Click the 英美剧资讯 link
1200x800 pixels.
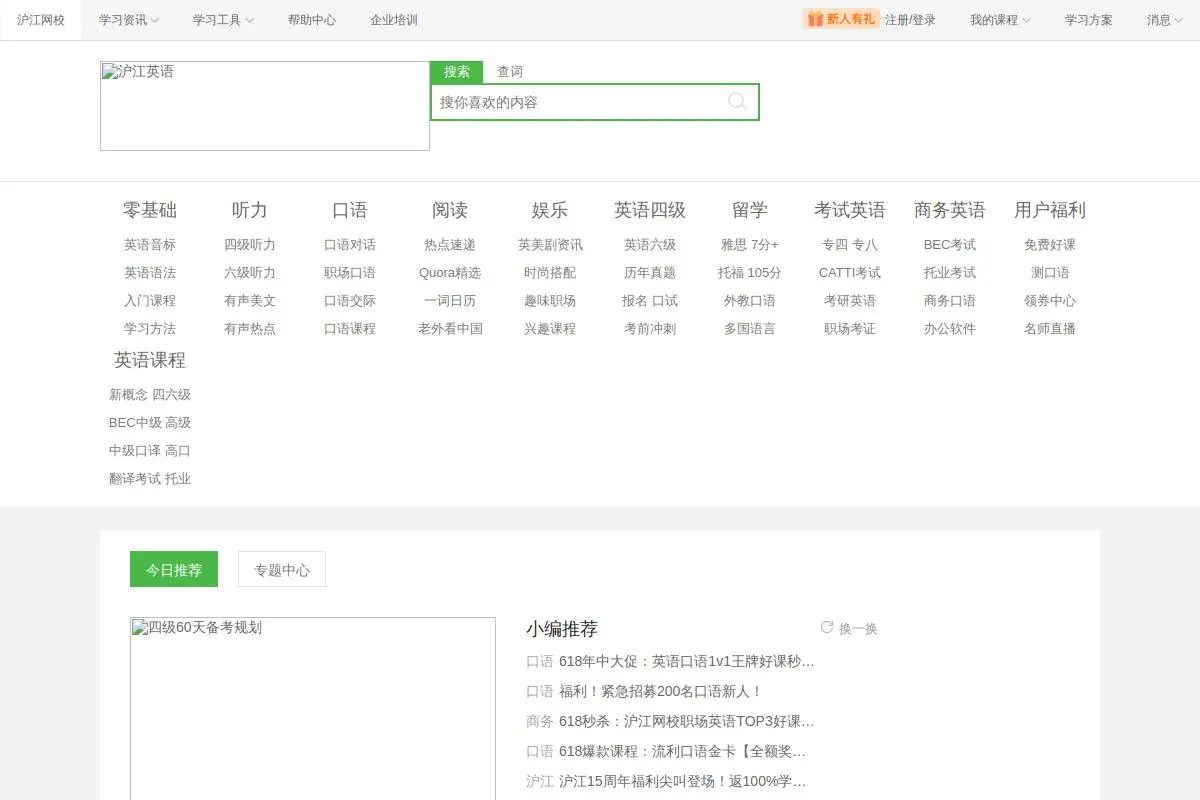pos(550,245)
